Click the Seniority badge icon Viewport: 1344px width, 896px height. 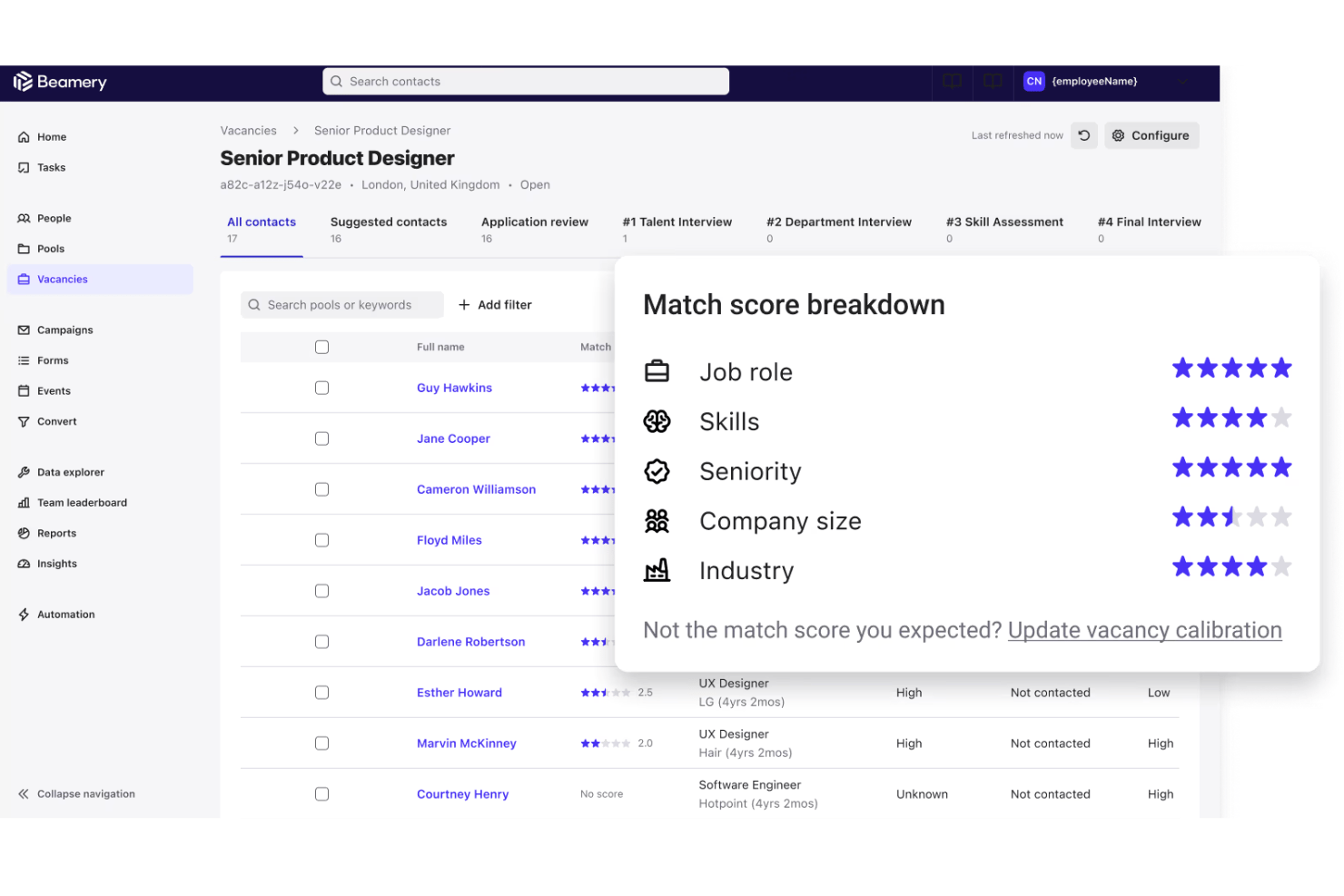pos(657,471)
